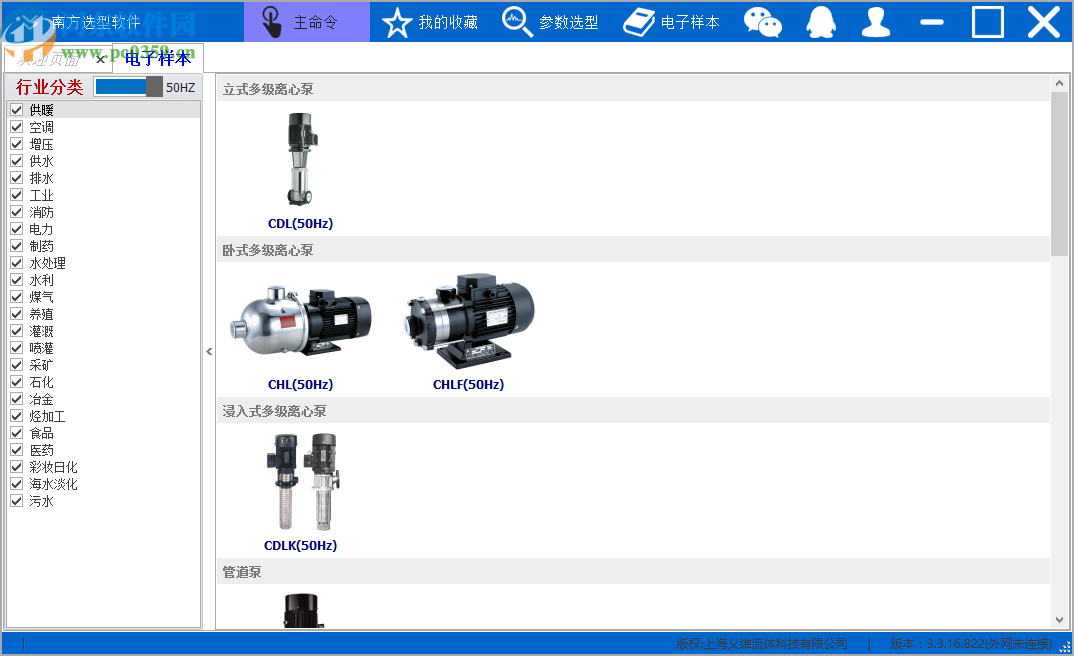This screenshot has width=1074, height=656.
Task: Toggle the 彩妆日化 checkbox
Action: pos(17,466)
